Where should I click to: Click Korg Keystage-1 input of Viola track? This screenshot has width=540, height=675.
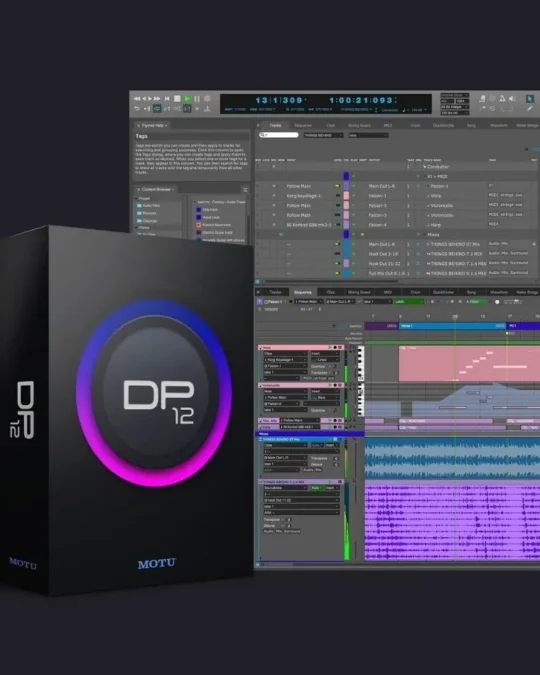[x=304, y=196]
